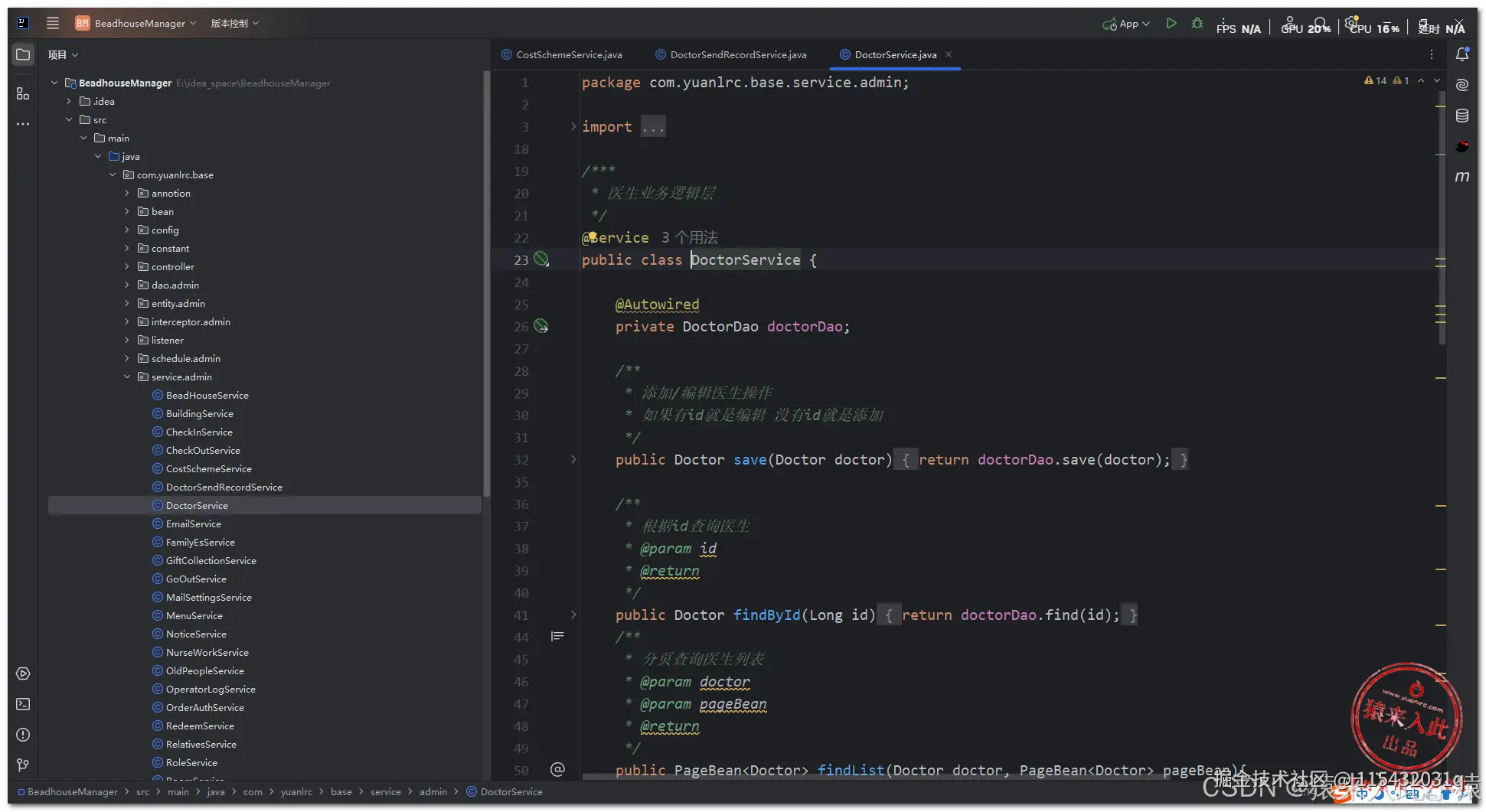Run the App configuration
The height and width of the screenshot is (812, 1486).
click(x=1171, y=24)
